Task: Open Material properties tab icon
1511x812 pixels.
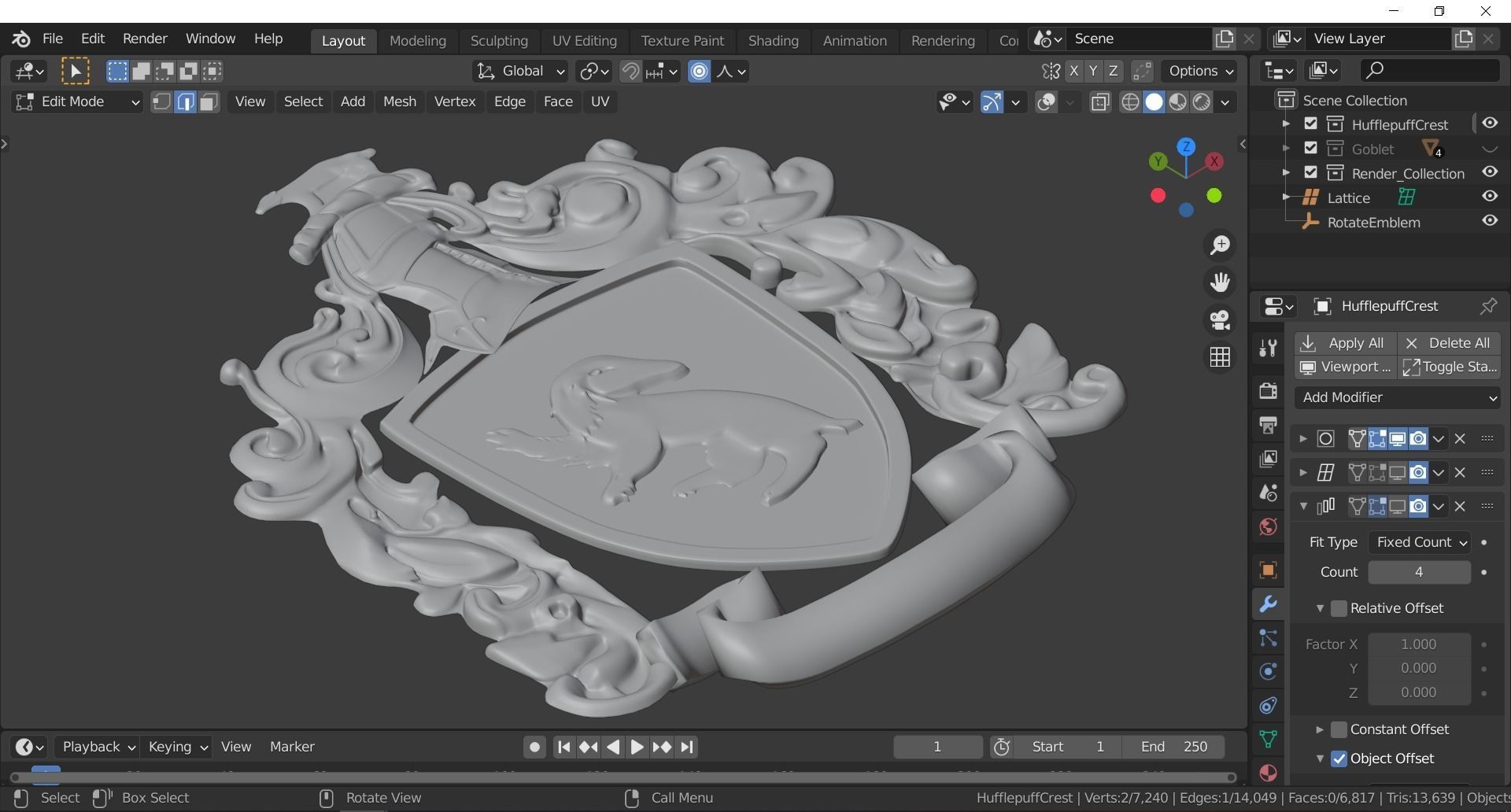Action: [1268, 773]
